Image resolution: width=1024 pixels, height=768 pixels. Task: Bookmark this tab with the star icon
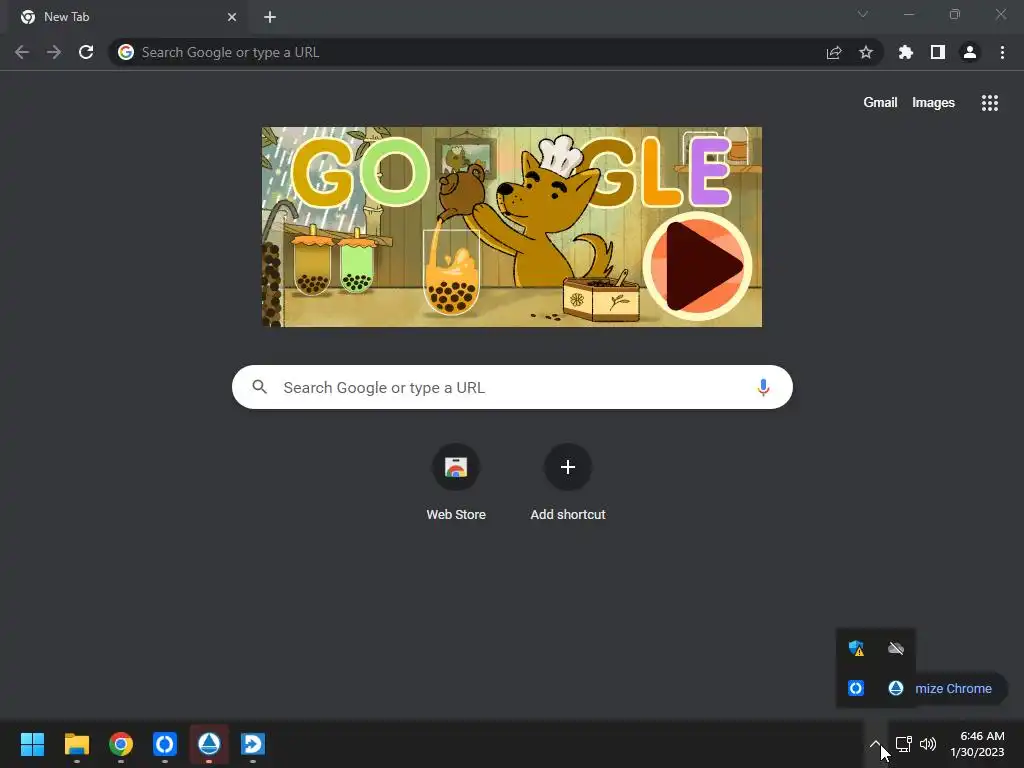click(x=866, y=52)
